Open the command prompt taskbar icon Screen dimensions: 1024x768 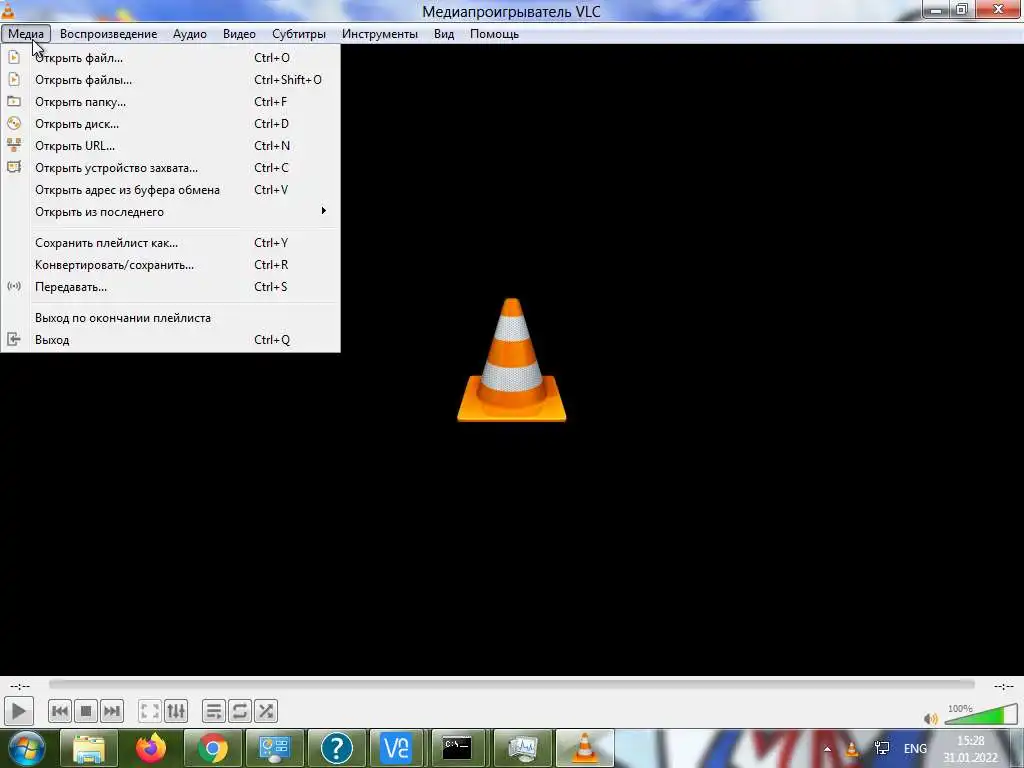pyautogui.click(x=457, y=748)
